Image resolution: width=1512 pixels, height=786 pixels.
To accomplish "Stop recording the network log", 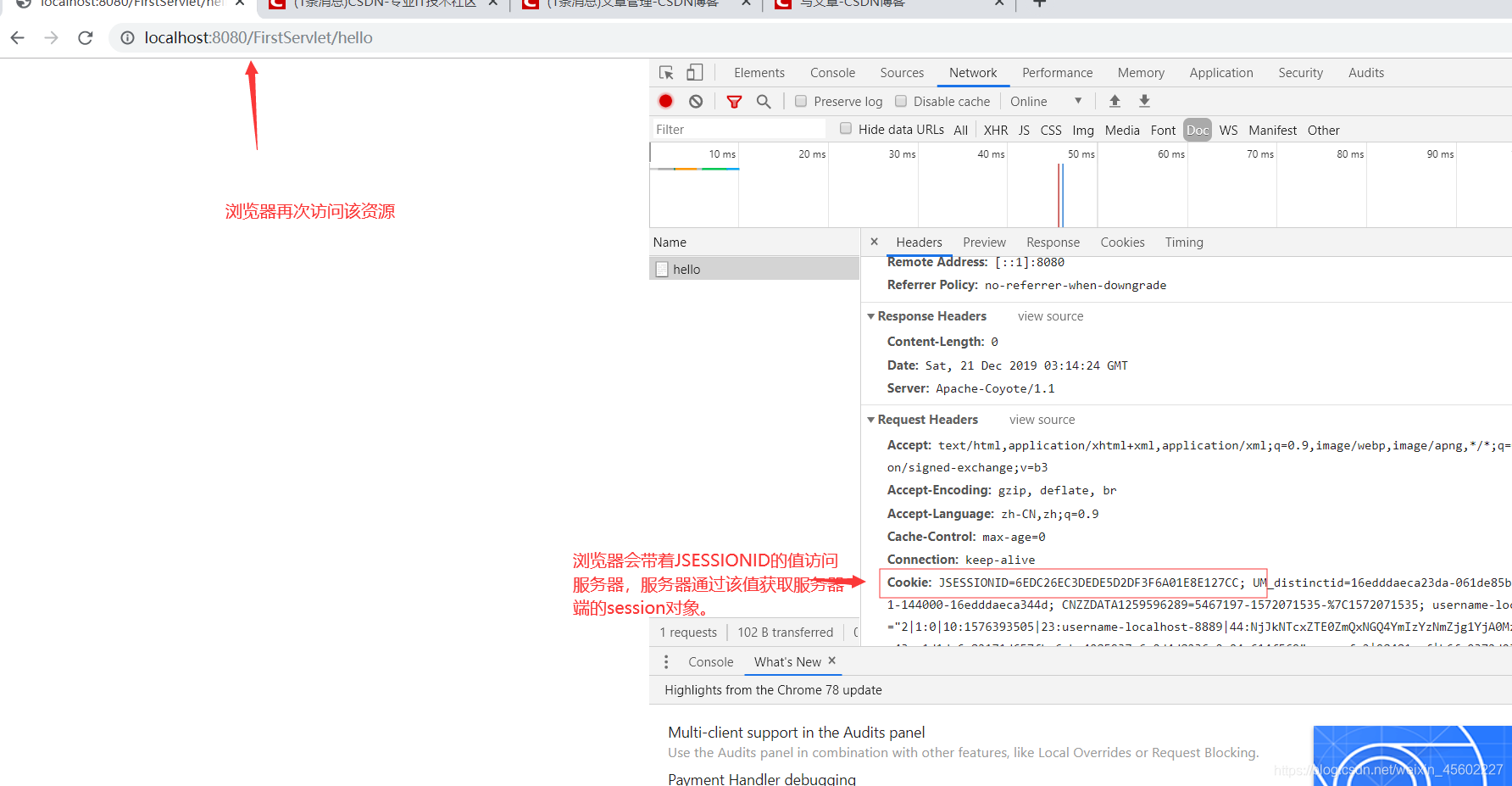I will [x=666, y=101].
